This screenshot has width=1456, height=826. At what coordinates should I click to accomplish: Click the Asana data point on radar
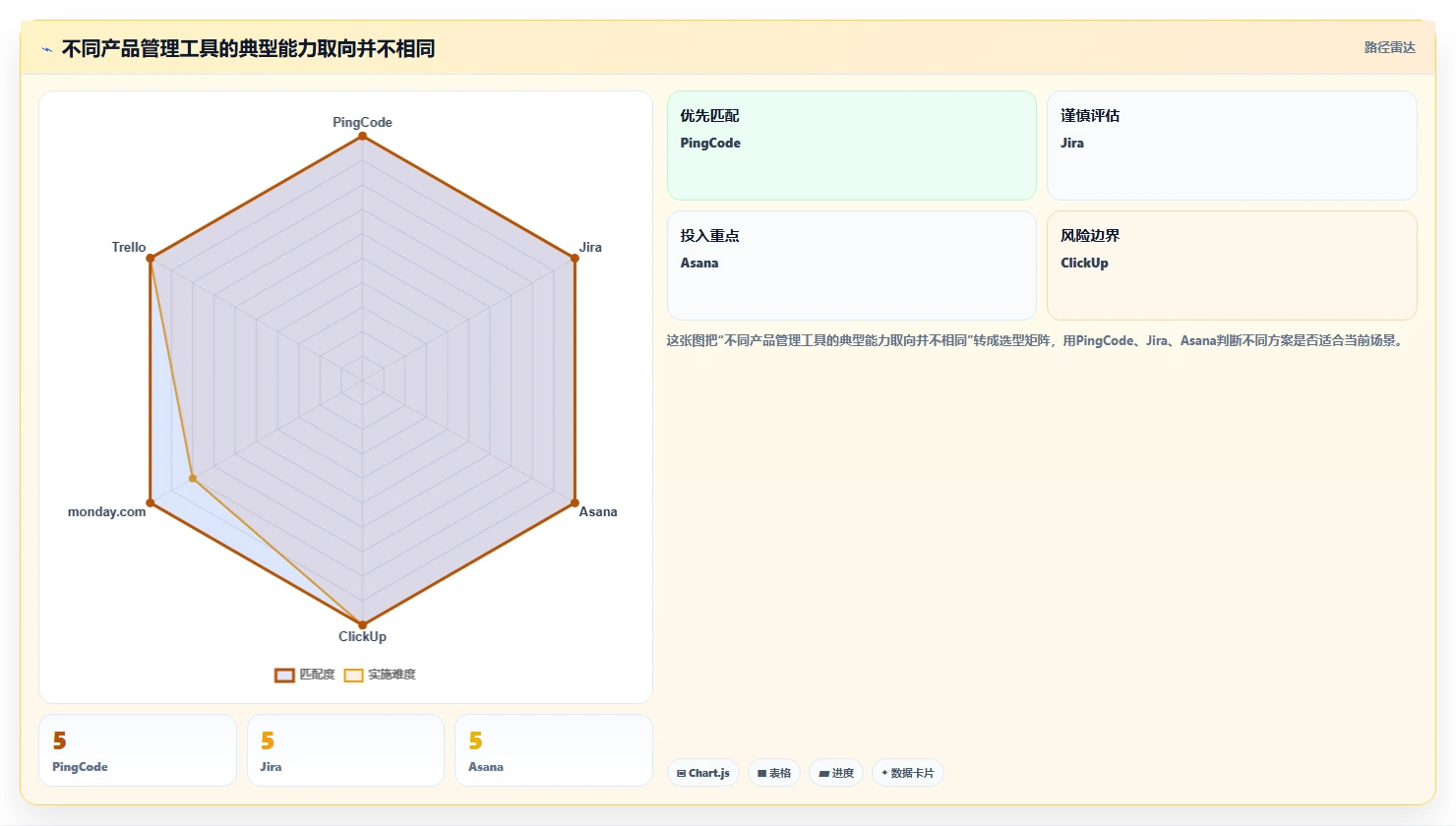[x=576, y=502]
